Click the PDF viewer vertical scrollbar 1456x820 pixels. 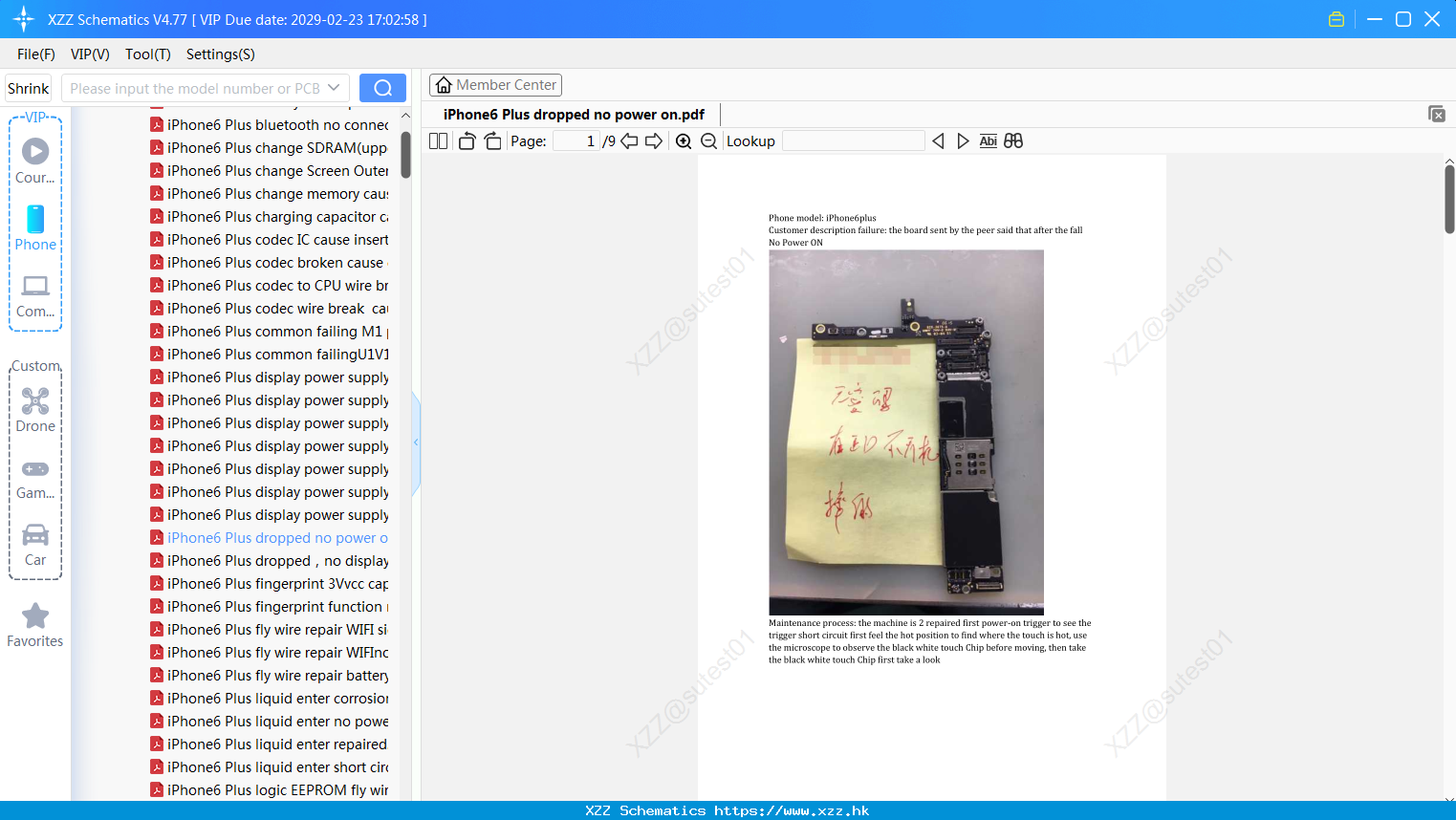pyautogui.click(x=1449, y=199)
